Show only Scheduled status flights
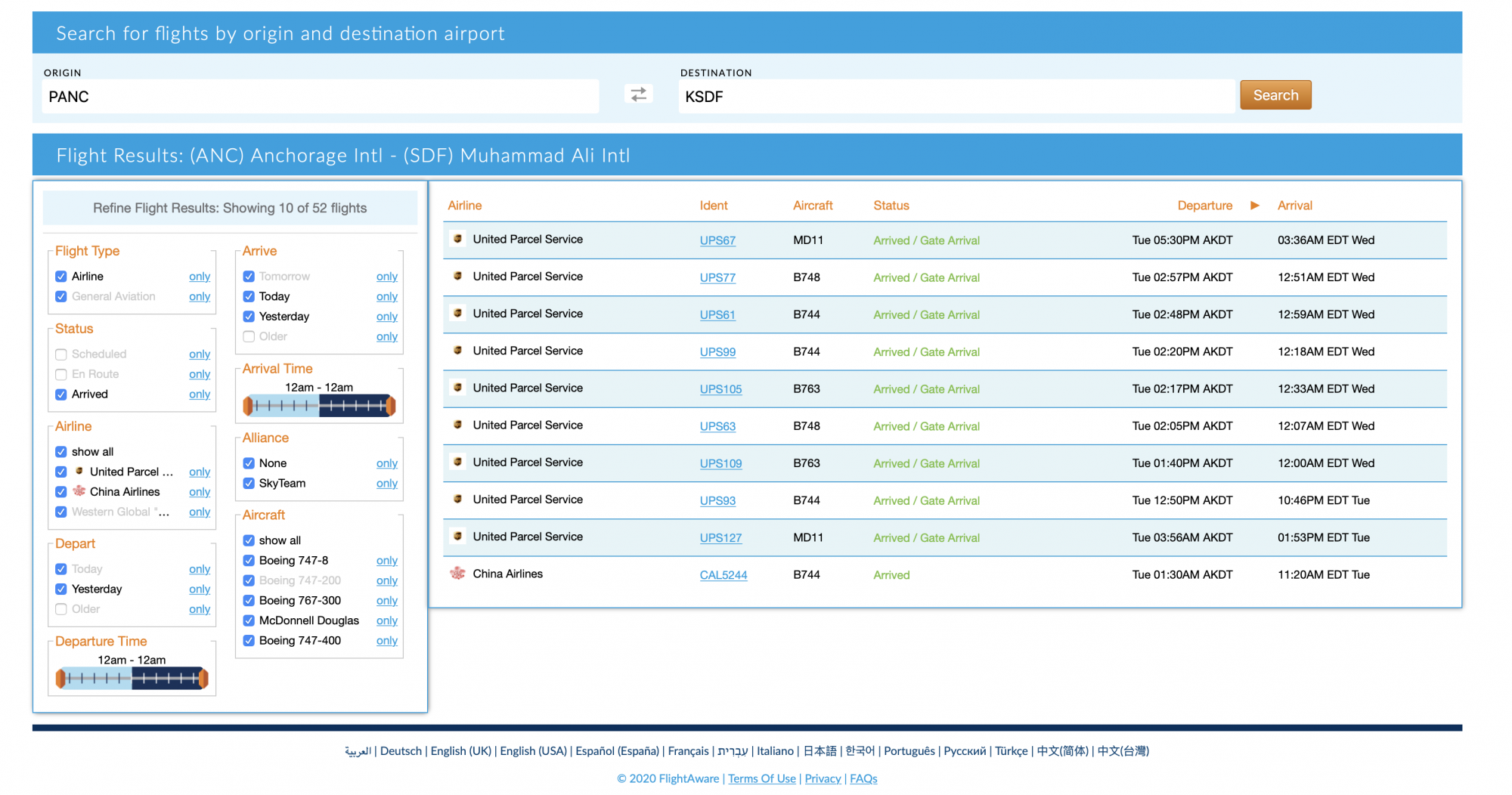1512x795 pixels. [x=200, y=354]
